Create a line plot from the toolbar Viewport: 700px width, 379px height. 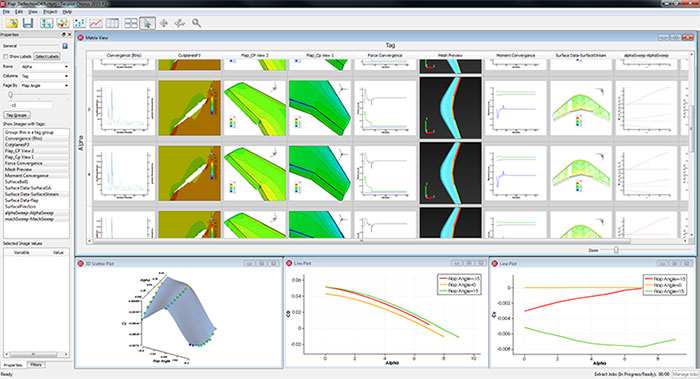point(96,23)
